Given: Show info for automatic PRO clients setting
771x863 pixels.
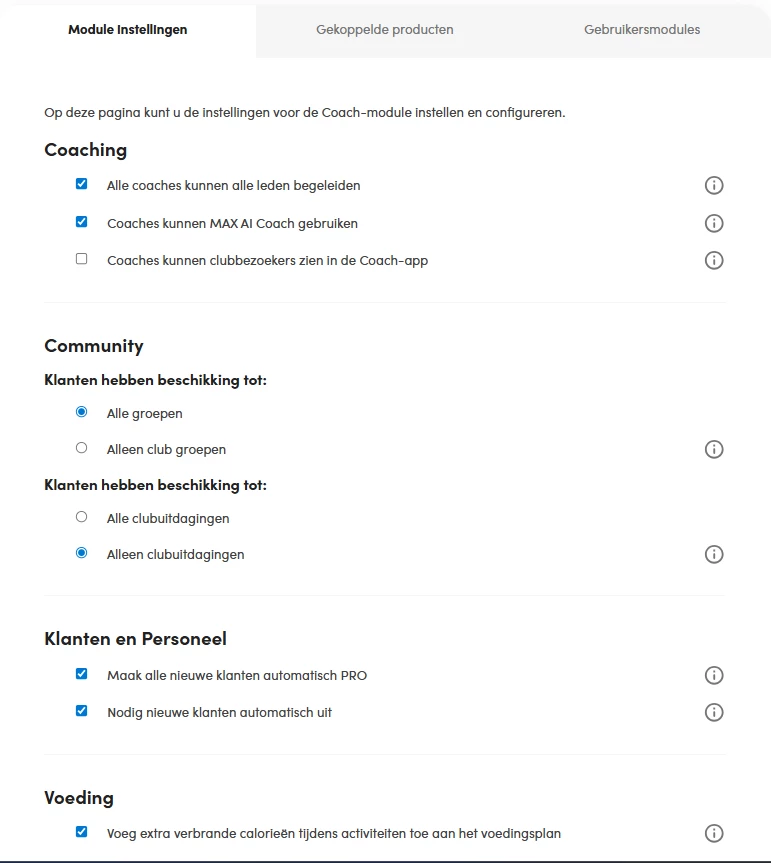Looking at the screenshot, I should coord(714,675).
